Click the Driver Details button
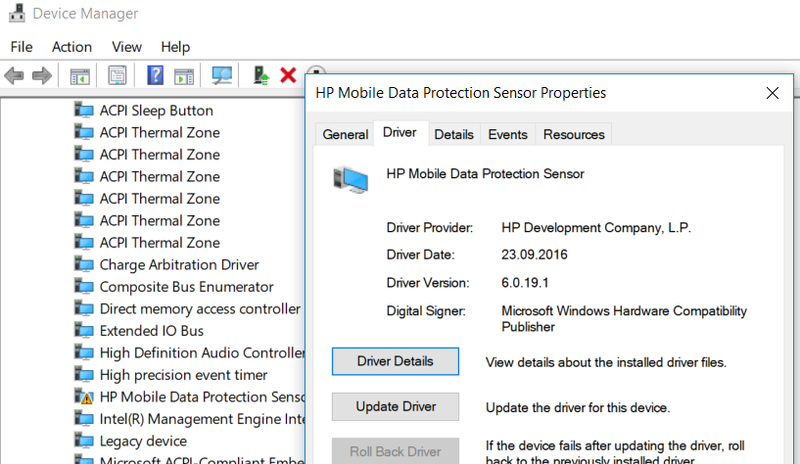This screenshot has width=800, height=464. pos(395,361)
